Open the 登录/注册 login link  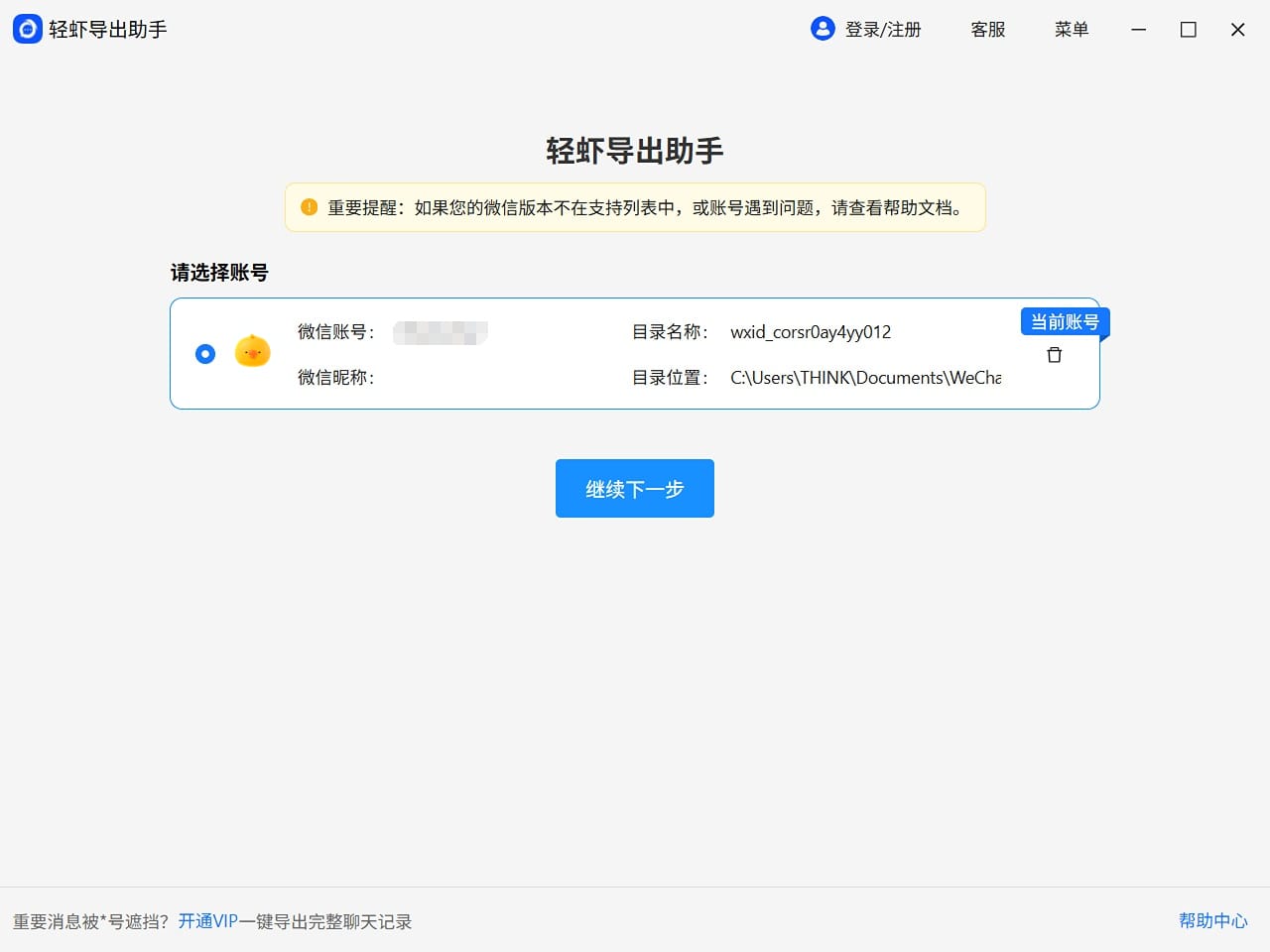click(x=883, y=30)
